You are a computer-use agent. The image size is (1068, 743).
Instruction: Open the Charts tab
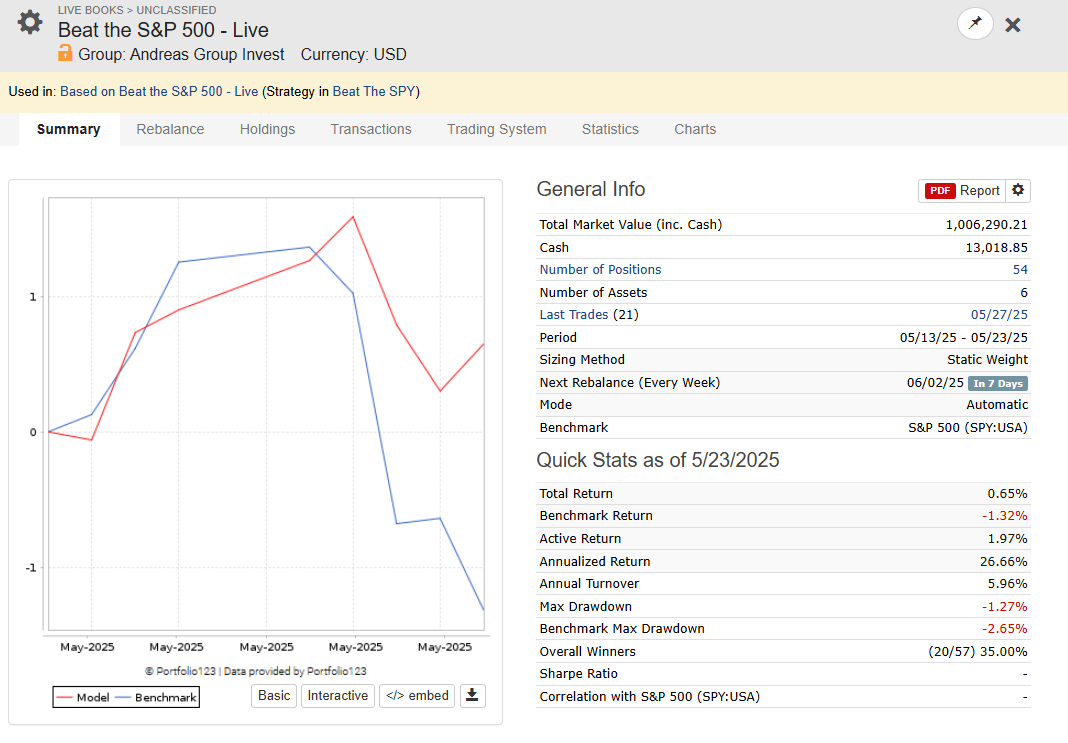tap(695, 129)
